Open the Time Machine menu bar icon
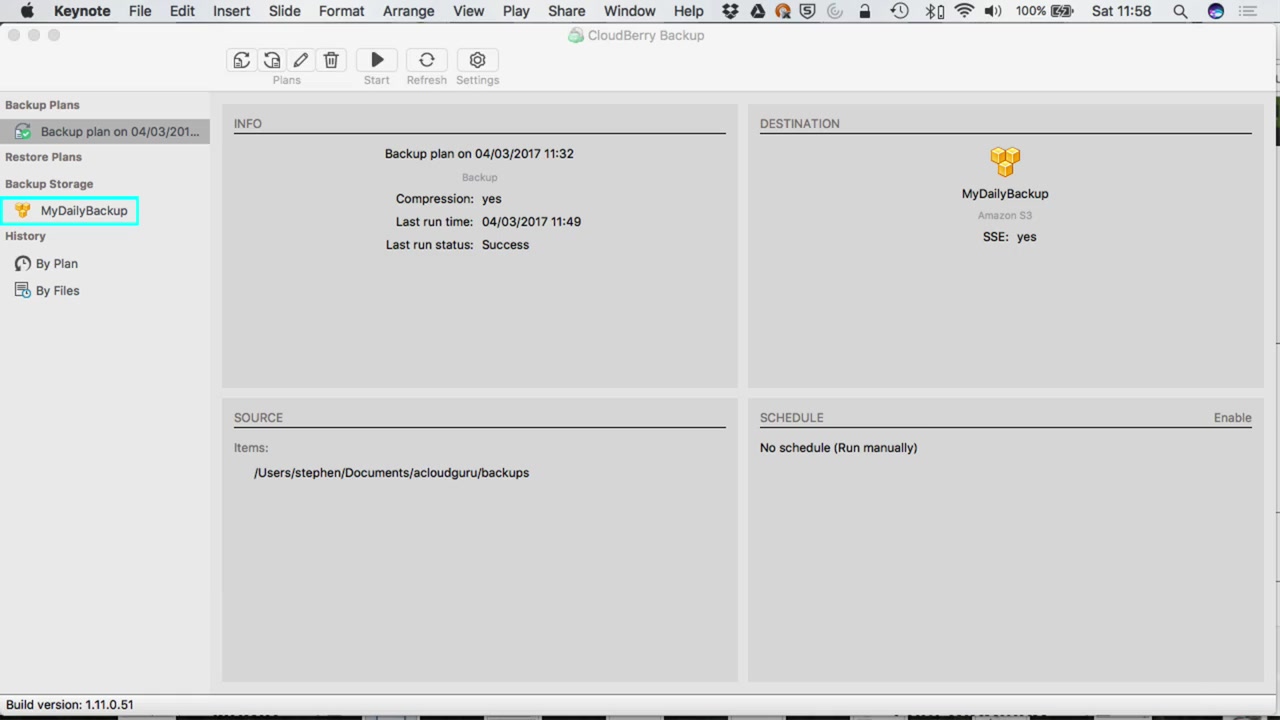This screenshot has width=1280, height=720. [899, 11]
